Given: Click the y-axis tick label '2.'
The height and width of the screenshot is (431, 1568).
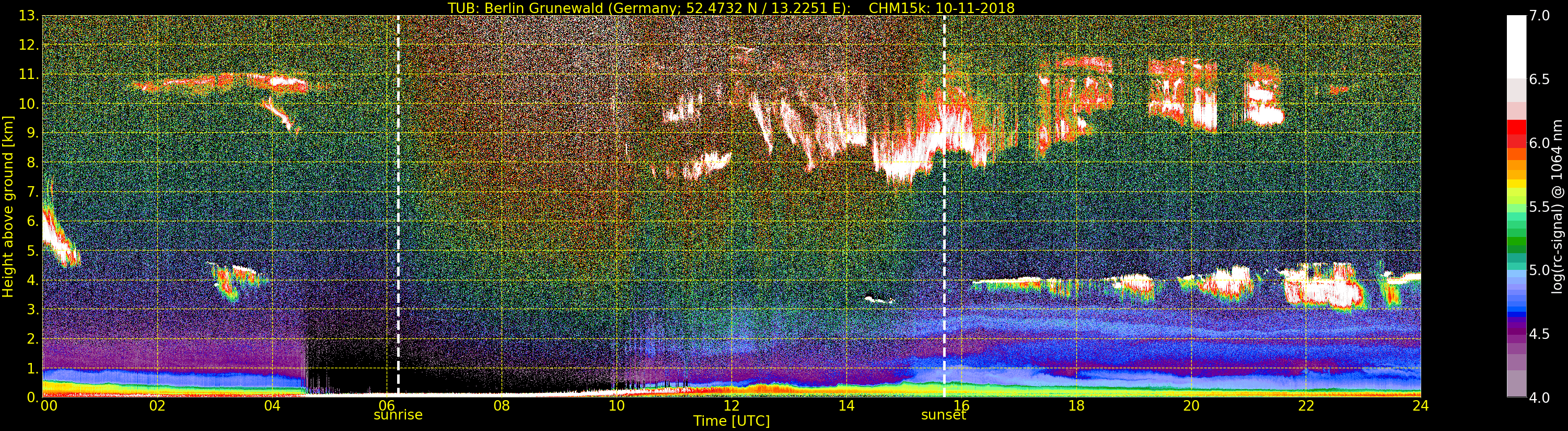Looking at the screenshot, I should [33, 338].
